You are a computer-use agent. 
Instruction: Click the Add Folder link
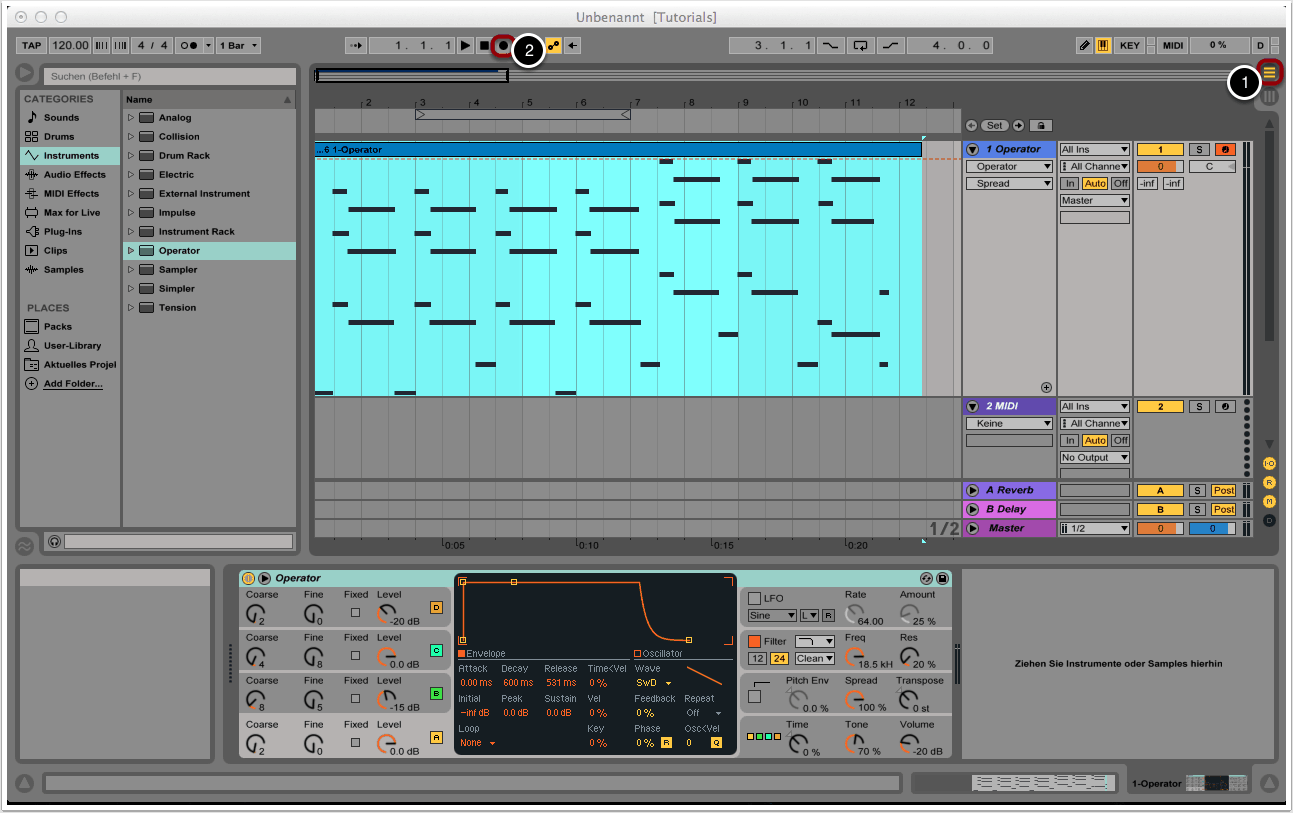[x=72, y=384]
